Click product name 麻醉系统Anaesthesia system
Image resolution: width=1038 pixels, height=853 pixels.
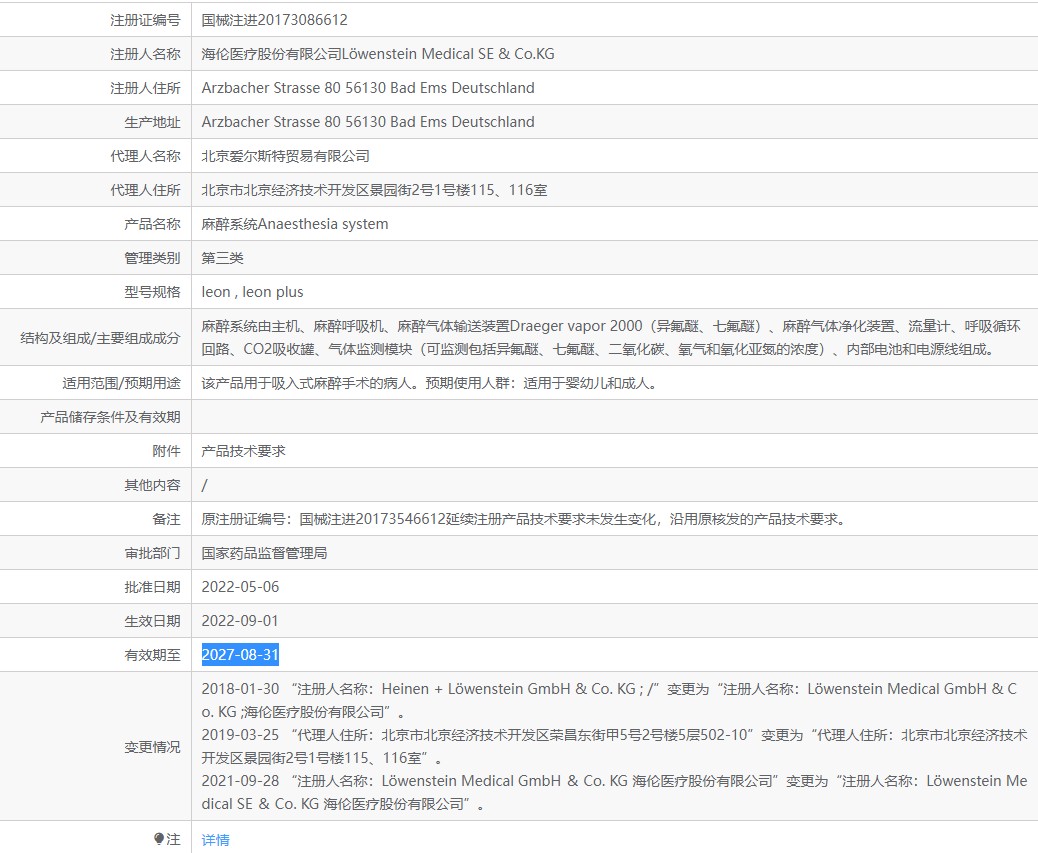tap(295, 224)
